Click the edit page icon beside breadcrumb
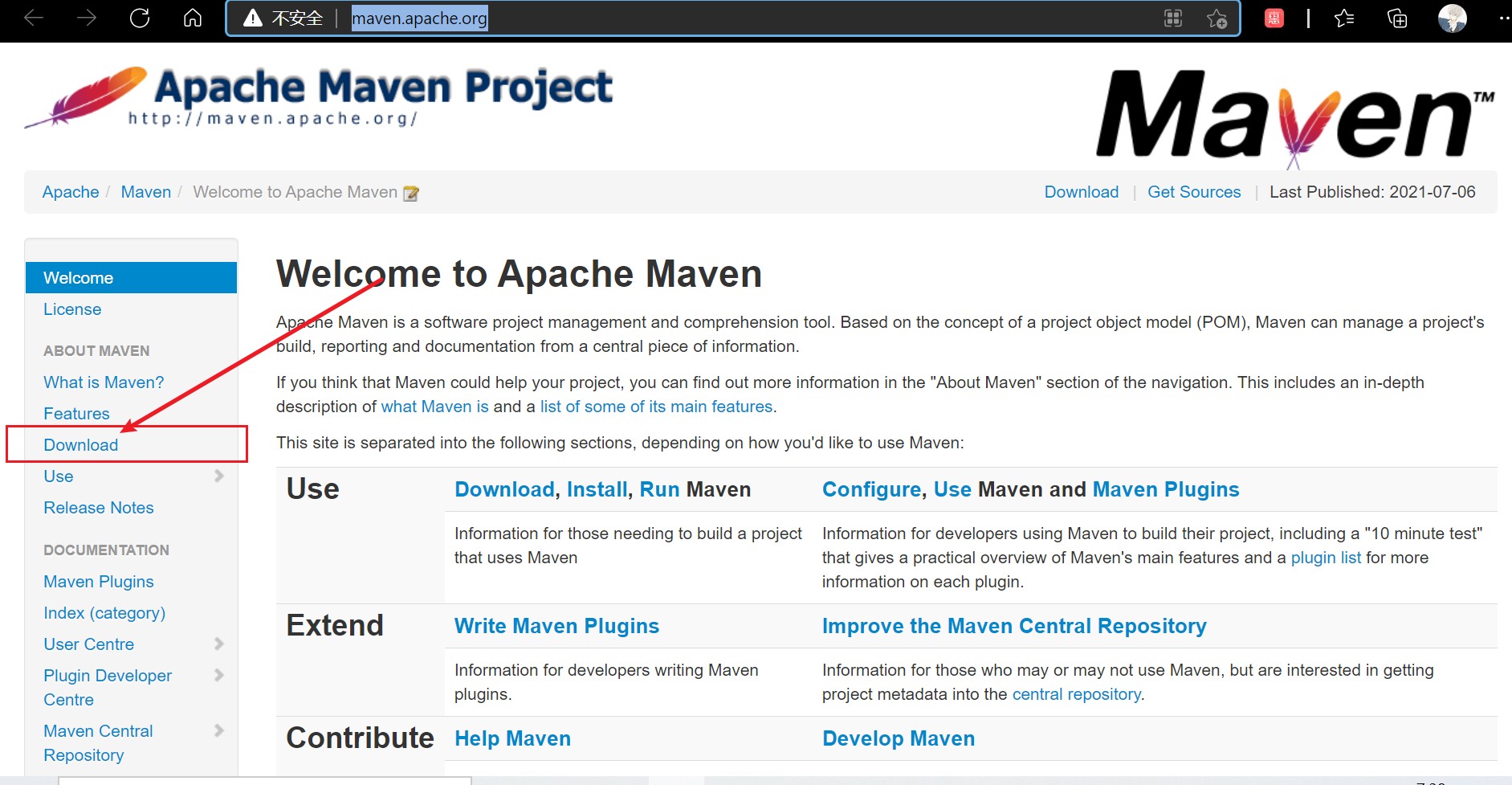 point(411,193)
